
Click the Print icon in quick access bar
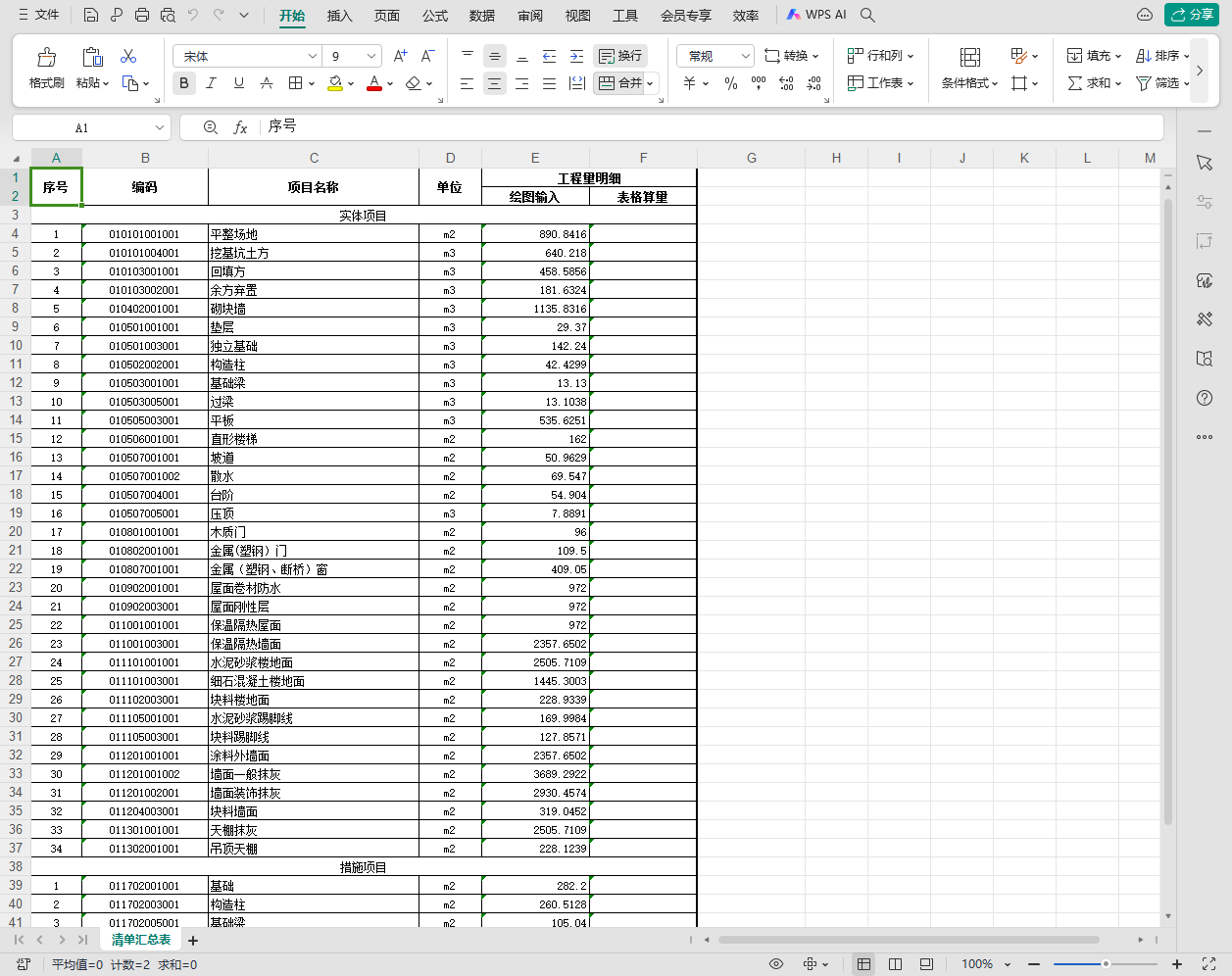(142, 16)
